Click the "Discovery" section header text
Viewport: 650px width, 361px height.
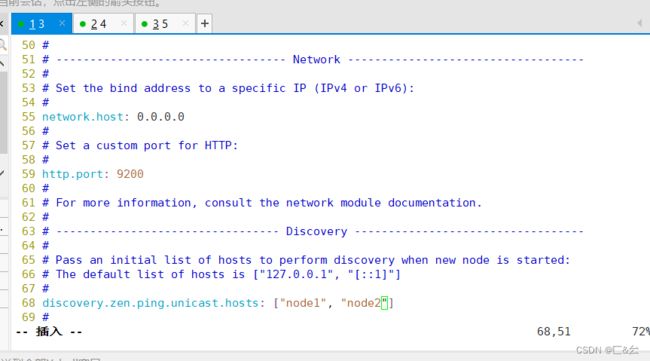click(316, 231)
